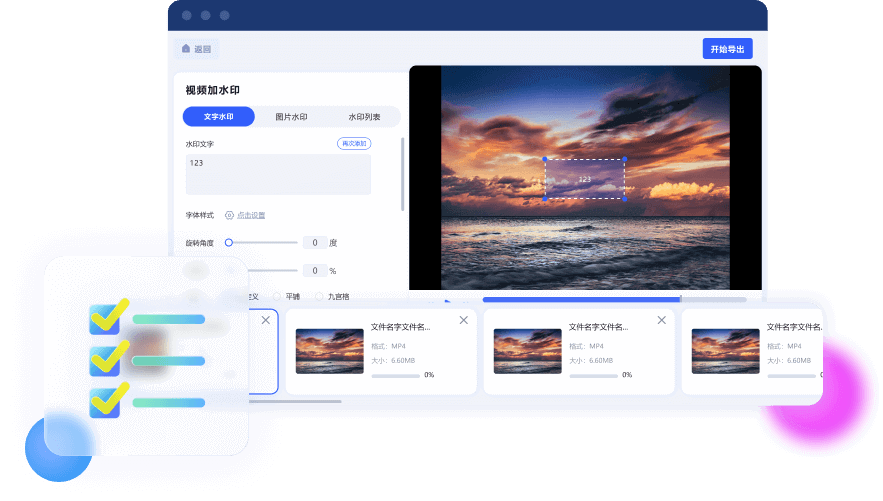The width and height of the screenshot is (883, 501).
Task: Click the second fully visible card's sunset thumbnail
Action: coord(528,351)
